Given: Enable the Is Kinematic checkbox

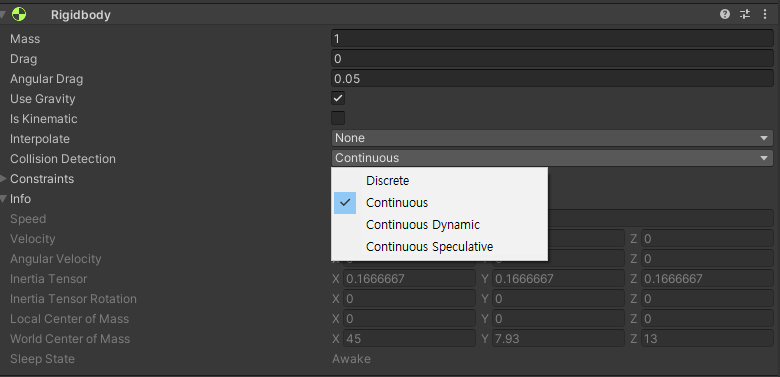Looking at the screenshot, I should 338,118.
